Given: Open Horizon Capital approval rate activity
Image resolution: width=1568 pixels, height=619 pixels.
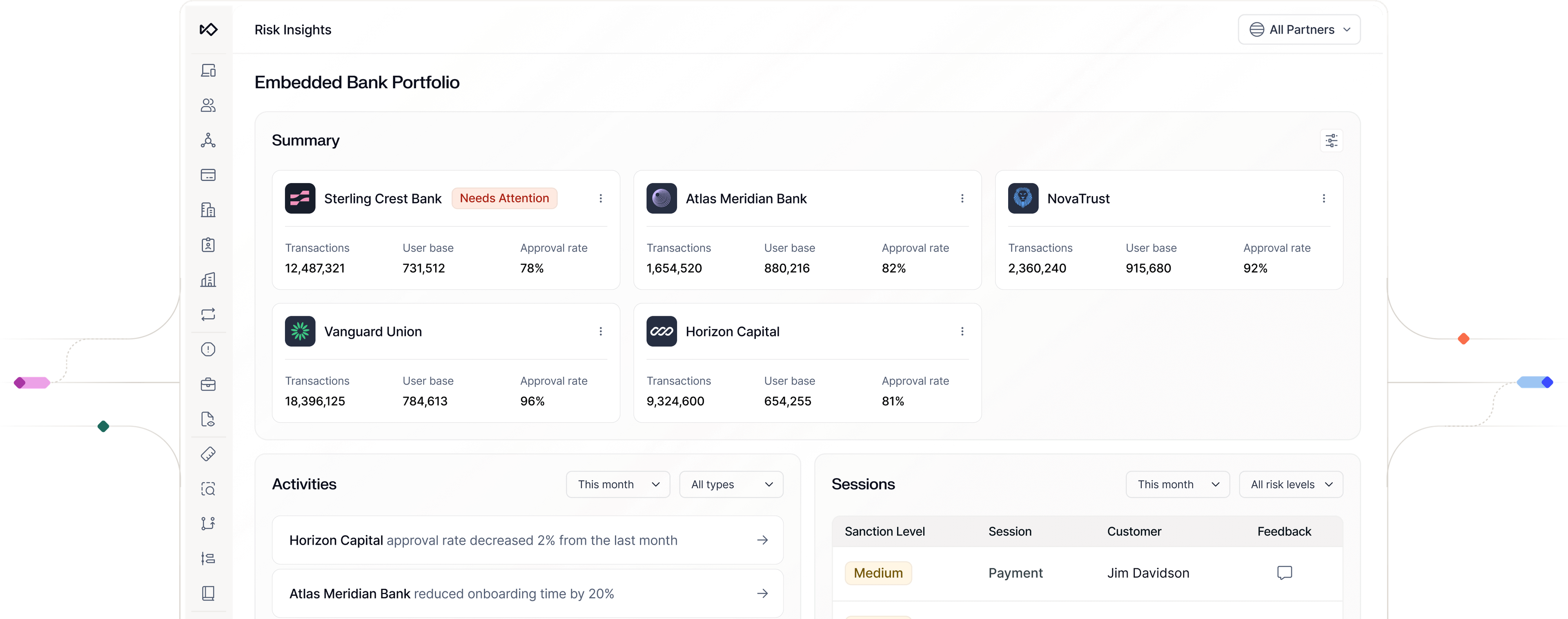Looking at the screenshot, I should coord(527,541).
